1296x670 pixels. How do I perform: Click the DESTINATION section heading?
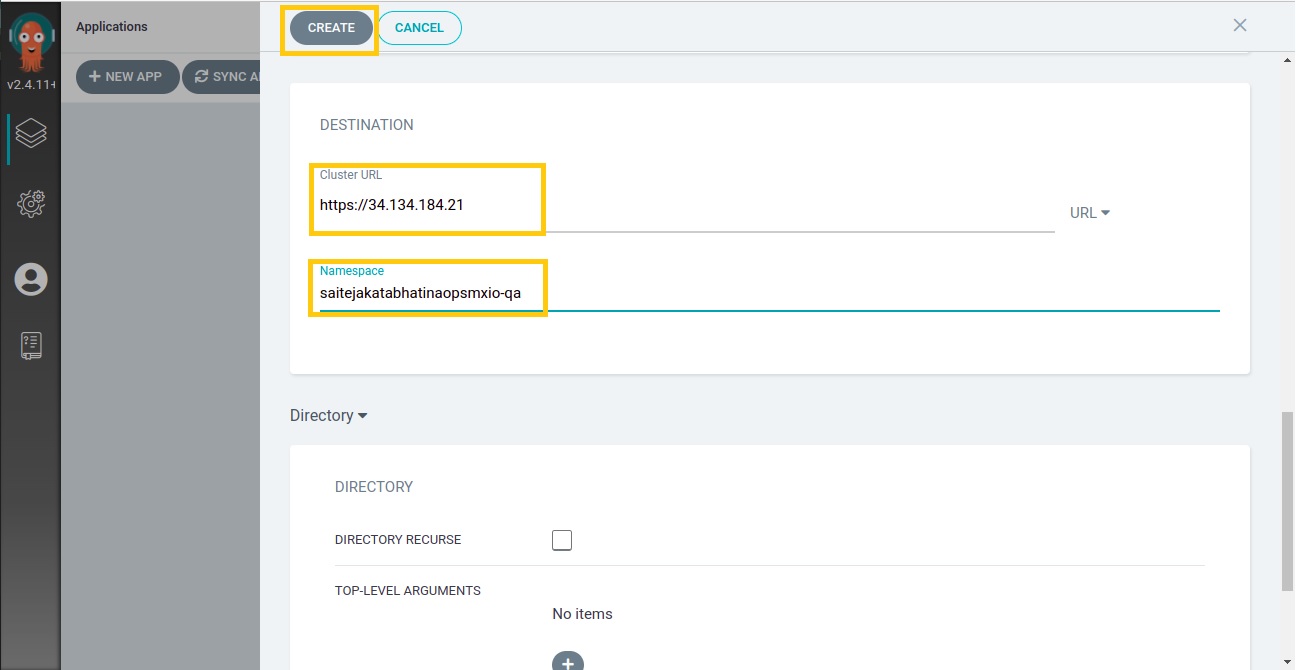tap(366, 125)
